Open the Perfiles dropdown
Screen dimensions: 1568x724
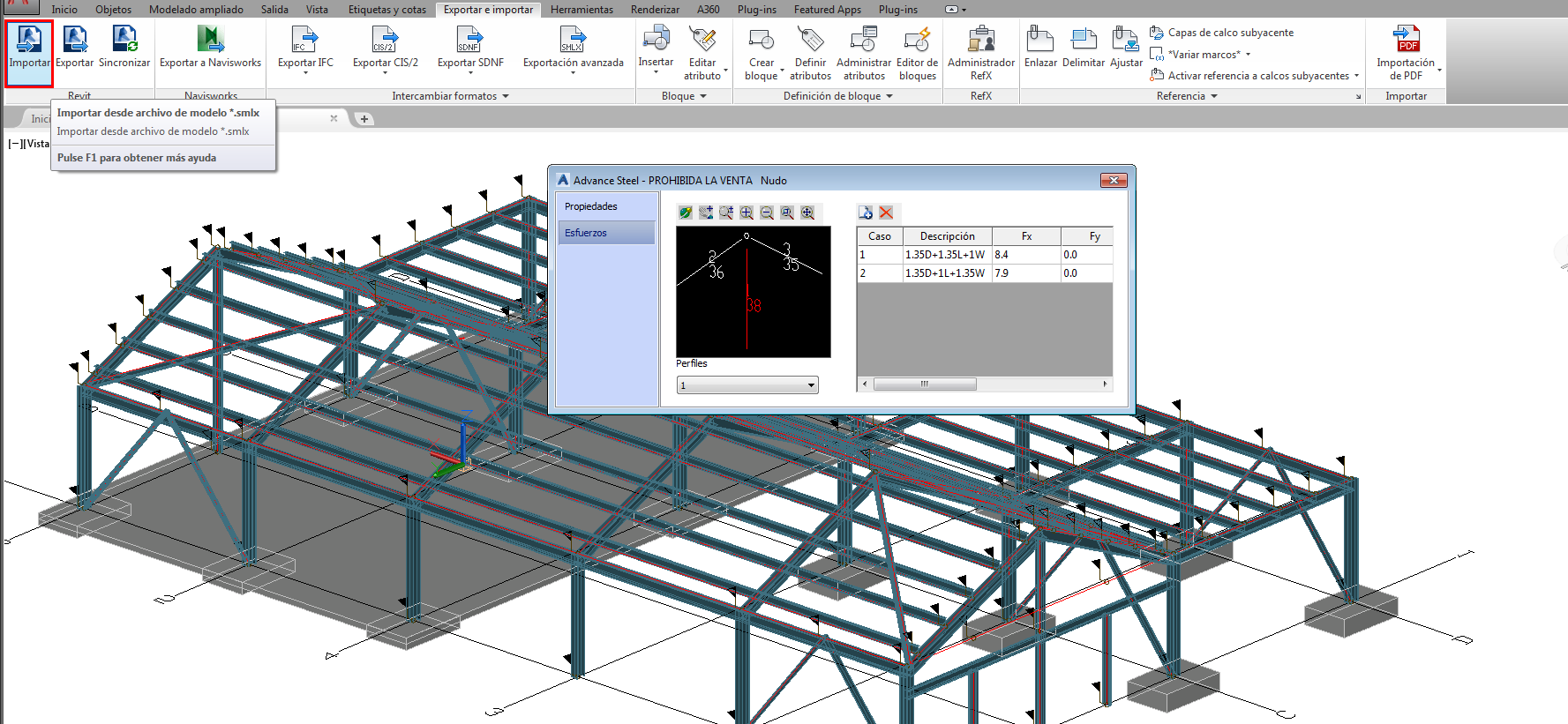click(x=747, y=385)
